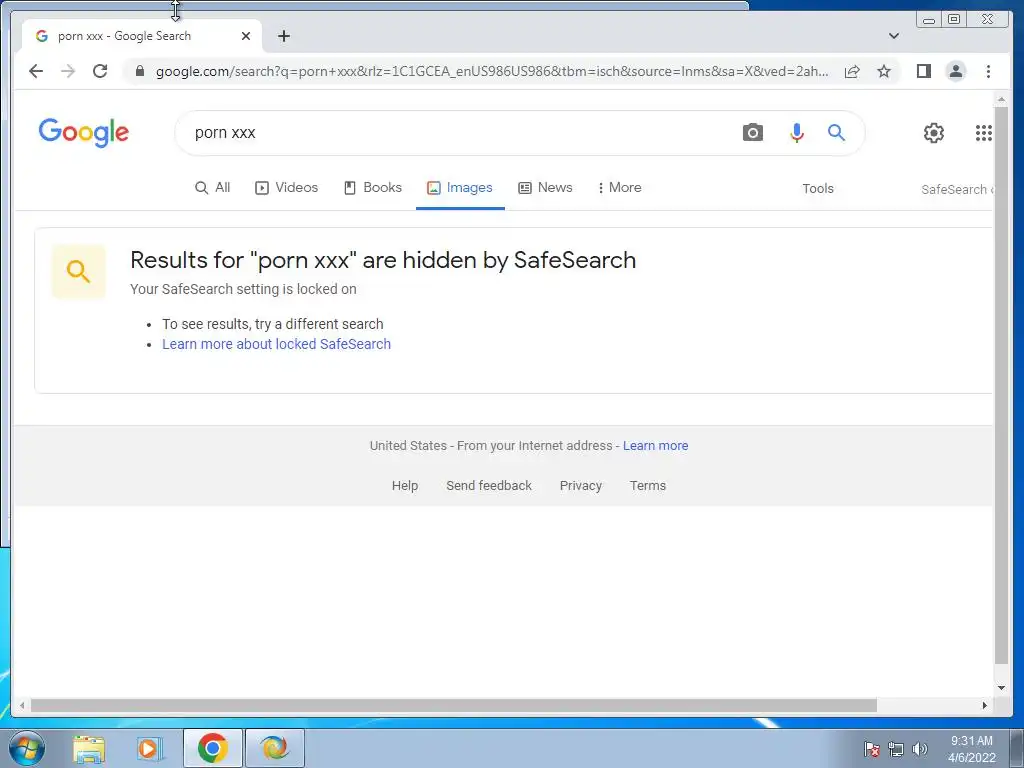
Task: Click the Google logo
Action: tap(84, 133)
